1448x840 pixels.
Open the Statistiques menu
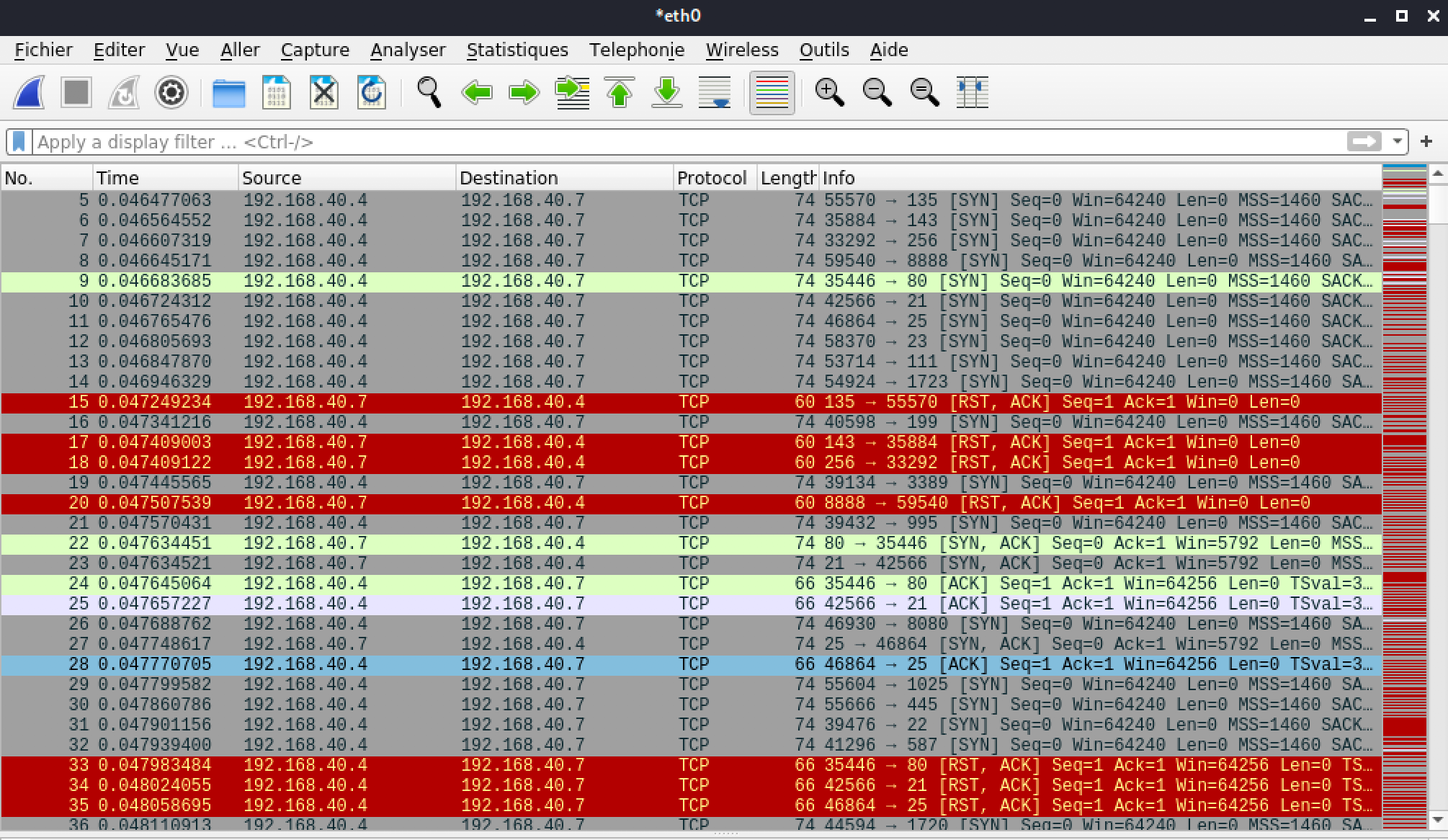click(517, 50)
